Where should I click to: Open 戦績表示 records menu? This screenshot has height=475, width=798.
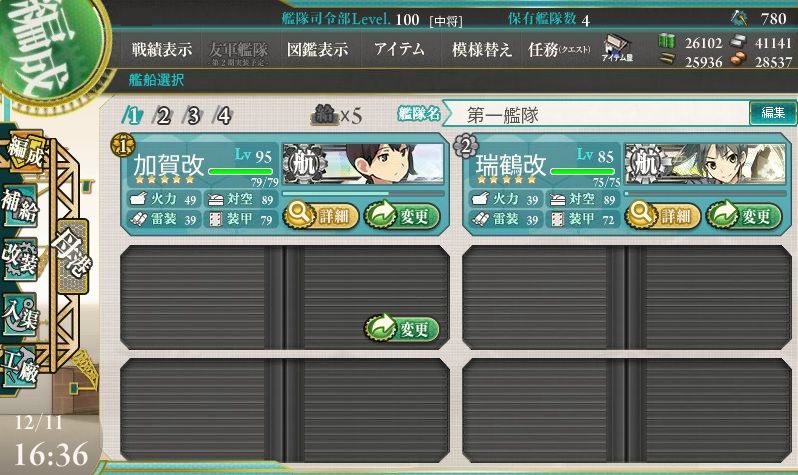coord(162,49)
